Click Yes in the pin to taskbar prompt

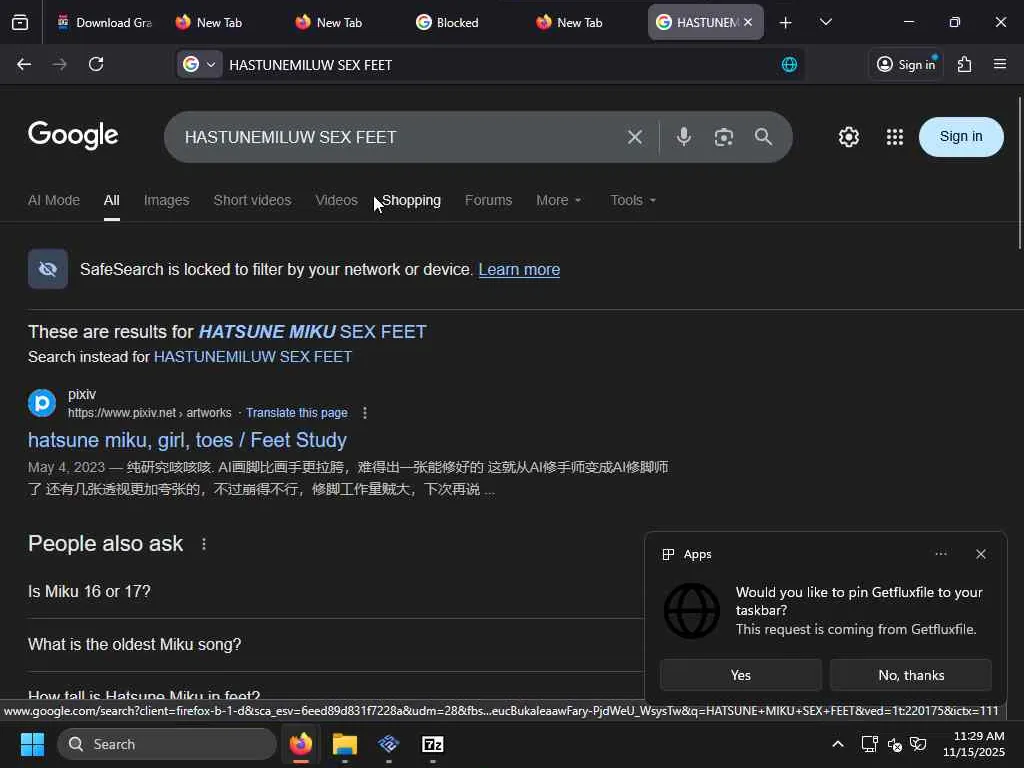point(741,675)
